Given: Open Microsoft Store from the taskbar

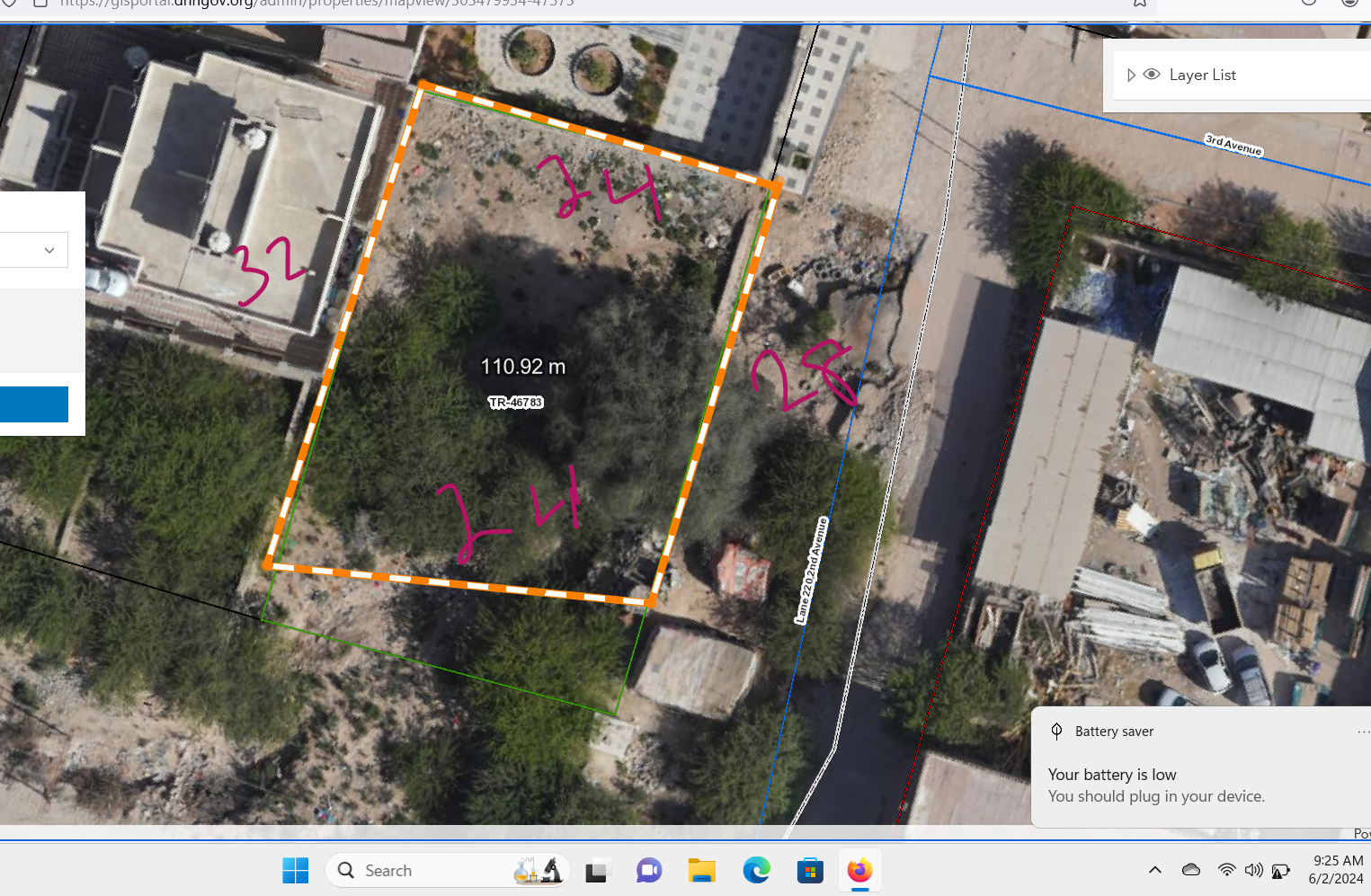Looking at the screenshot, I should 810,870.
